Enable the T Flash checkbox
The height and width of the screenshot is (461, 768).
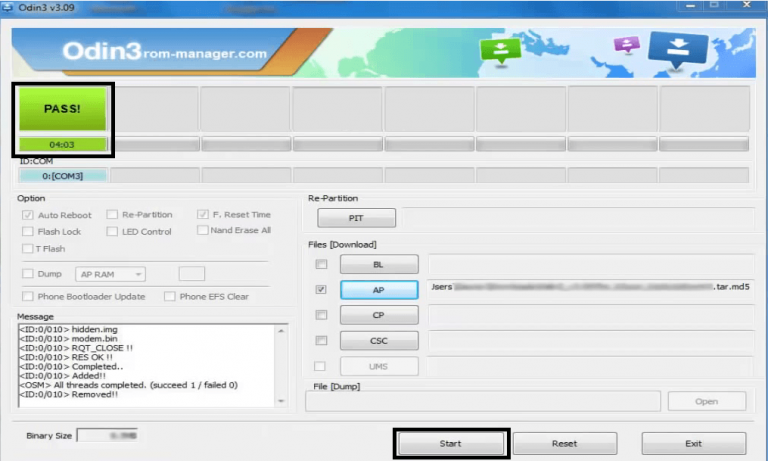pos(28,248)
